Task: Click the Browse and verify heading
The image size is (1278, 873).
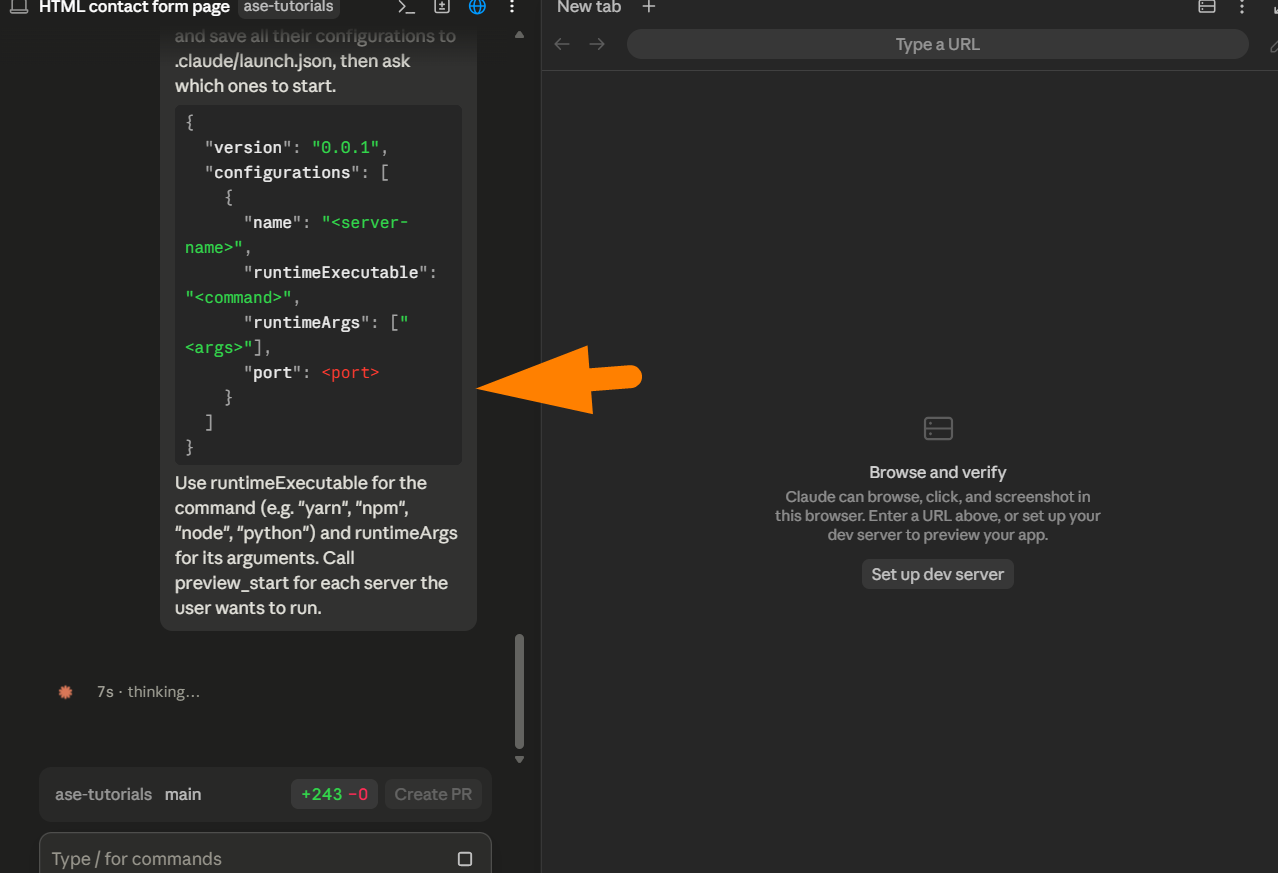Action: point(938,472)
